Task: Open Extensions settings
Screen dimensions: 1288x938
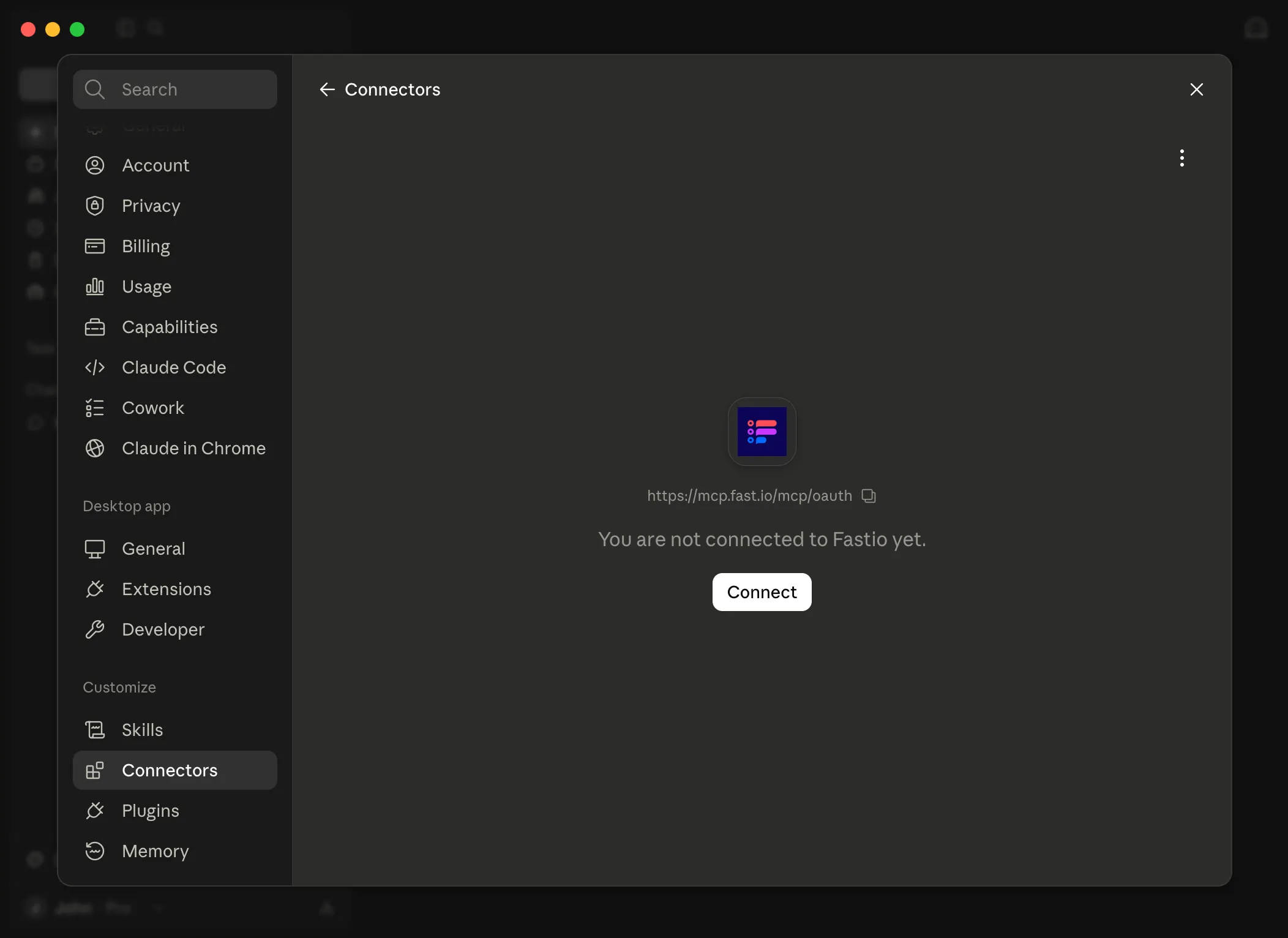Action: coord(175,589)
